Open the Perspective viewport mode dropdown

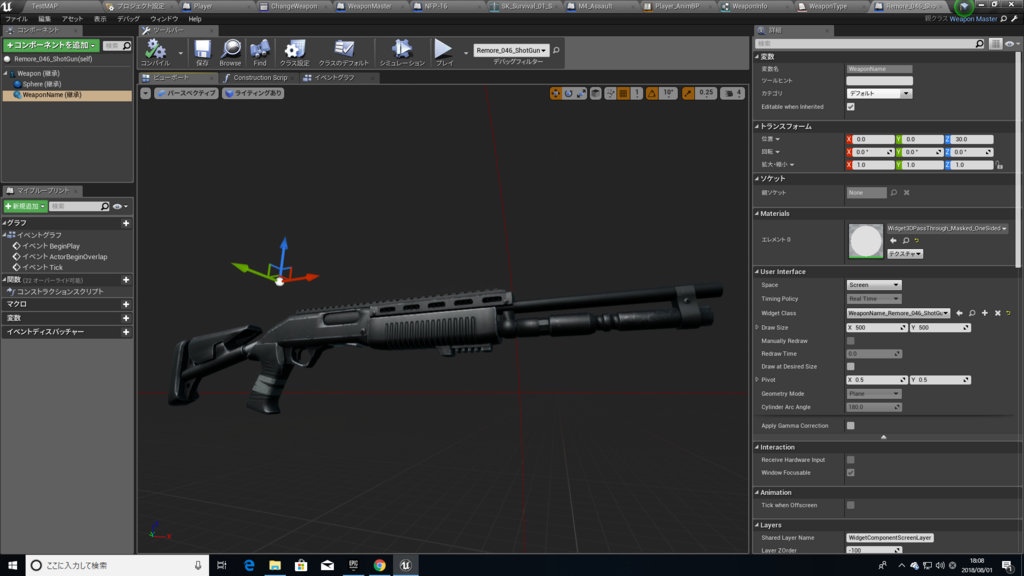tap(186, 93)
